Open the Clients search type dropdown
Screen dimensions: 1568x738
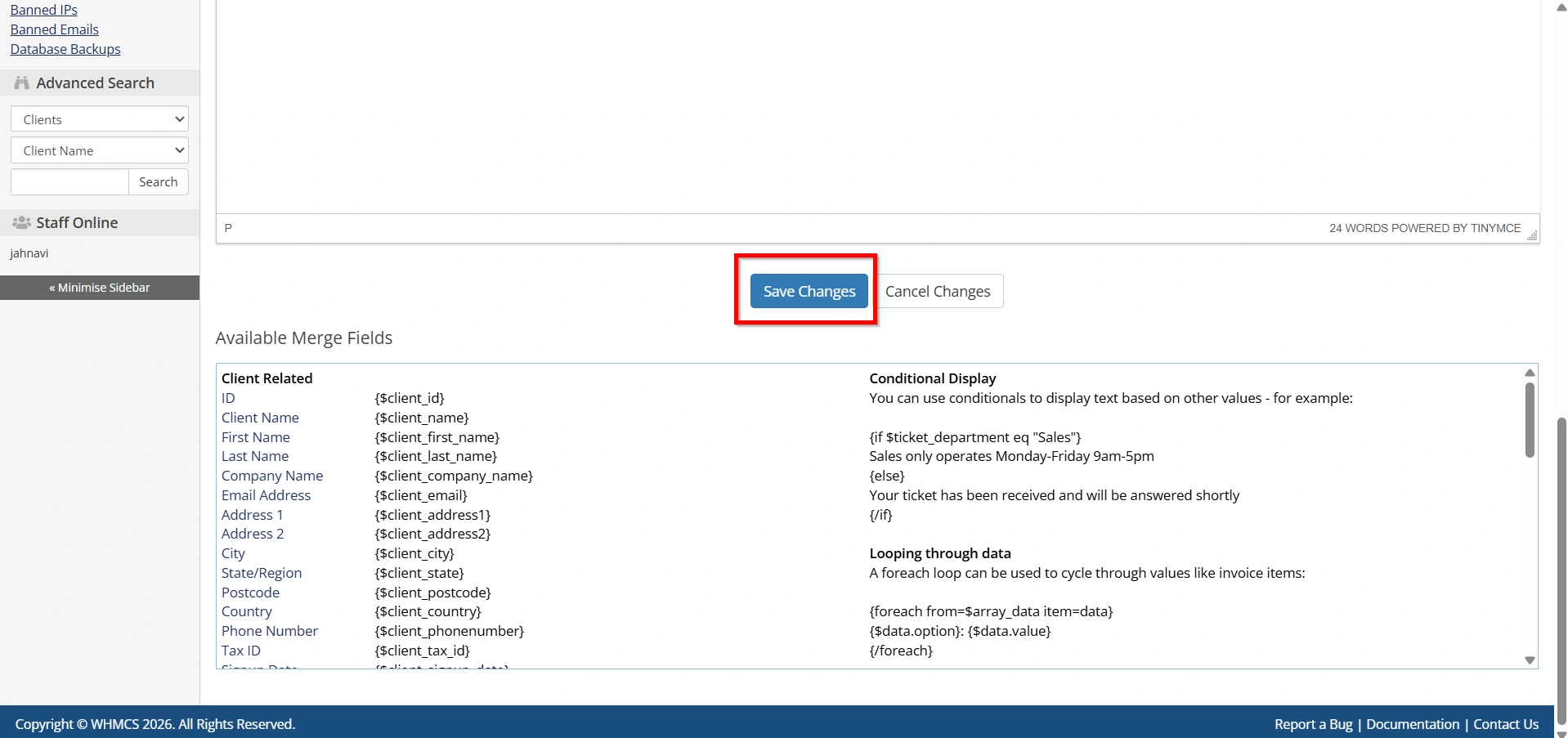pos(100,119)
